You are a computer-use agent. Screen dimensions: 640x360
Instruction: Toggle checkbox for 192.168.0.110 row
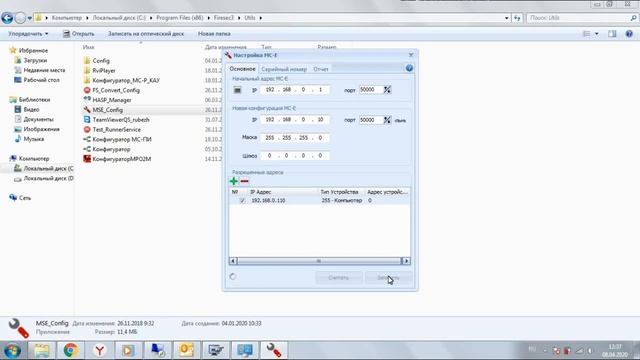242,200
